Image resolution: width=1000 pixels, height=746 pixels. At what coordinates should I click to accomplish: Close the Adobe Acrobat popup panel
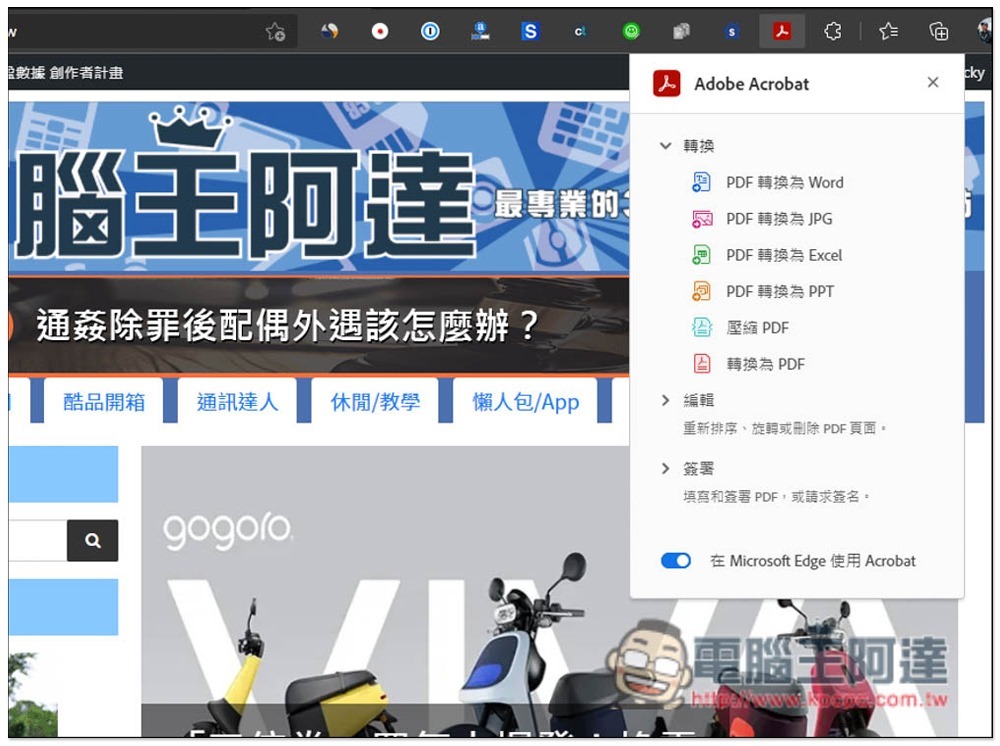(x=933, y=83)
